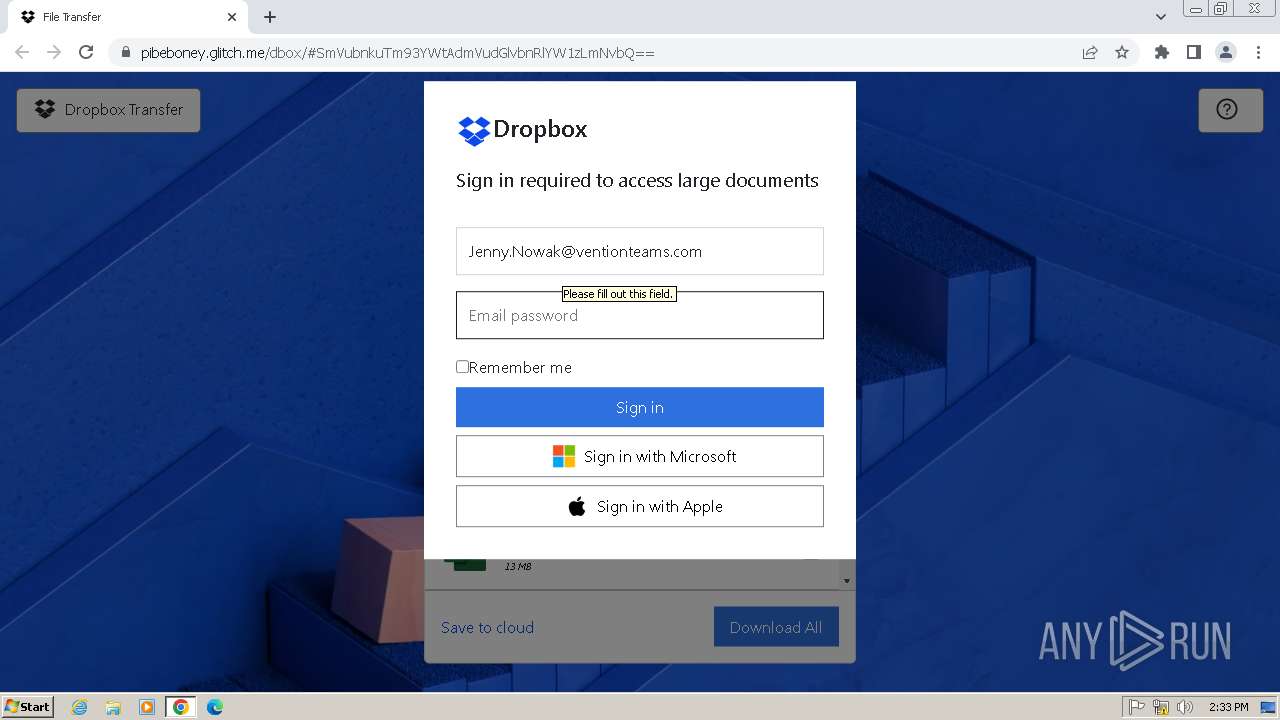Image resolution: width=1280 pixels, height=720 pixels.
Task: Open Internet Explorer from taskbar
Action: click(80, 707)
